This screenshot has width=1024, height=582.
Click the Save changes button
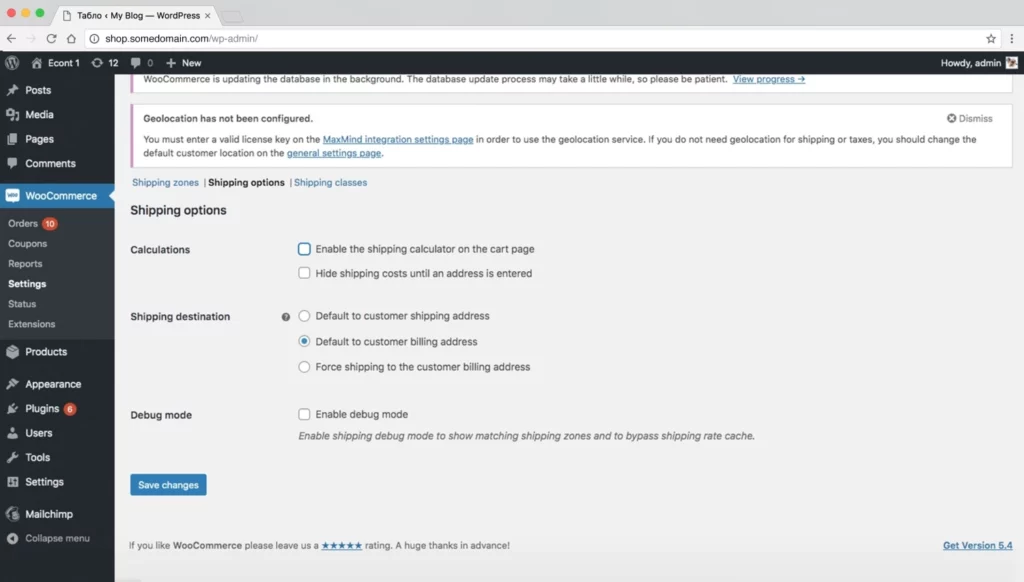[168, 484]
